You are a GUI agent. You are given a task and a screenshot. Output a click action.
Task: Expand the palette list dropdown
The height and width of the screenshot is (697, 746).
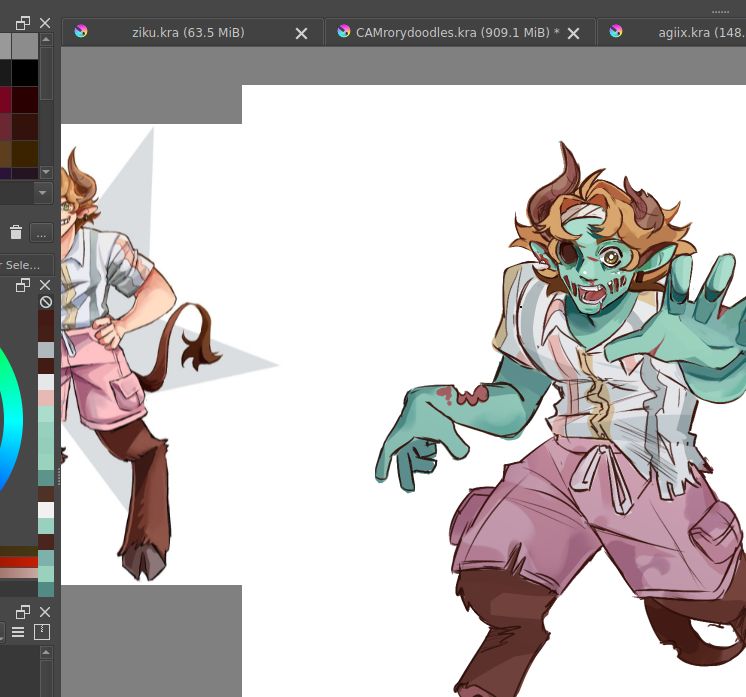pos(43,192)
